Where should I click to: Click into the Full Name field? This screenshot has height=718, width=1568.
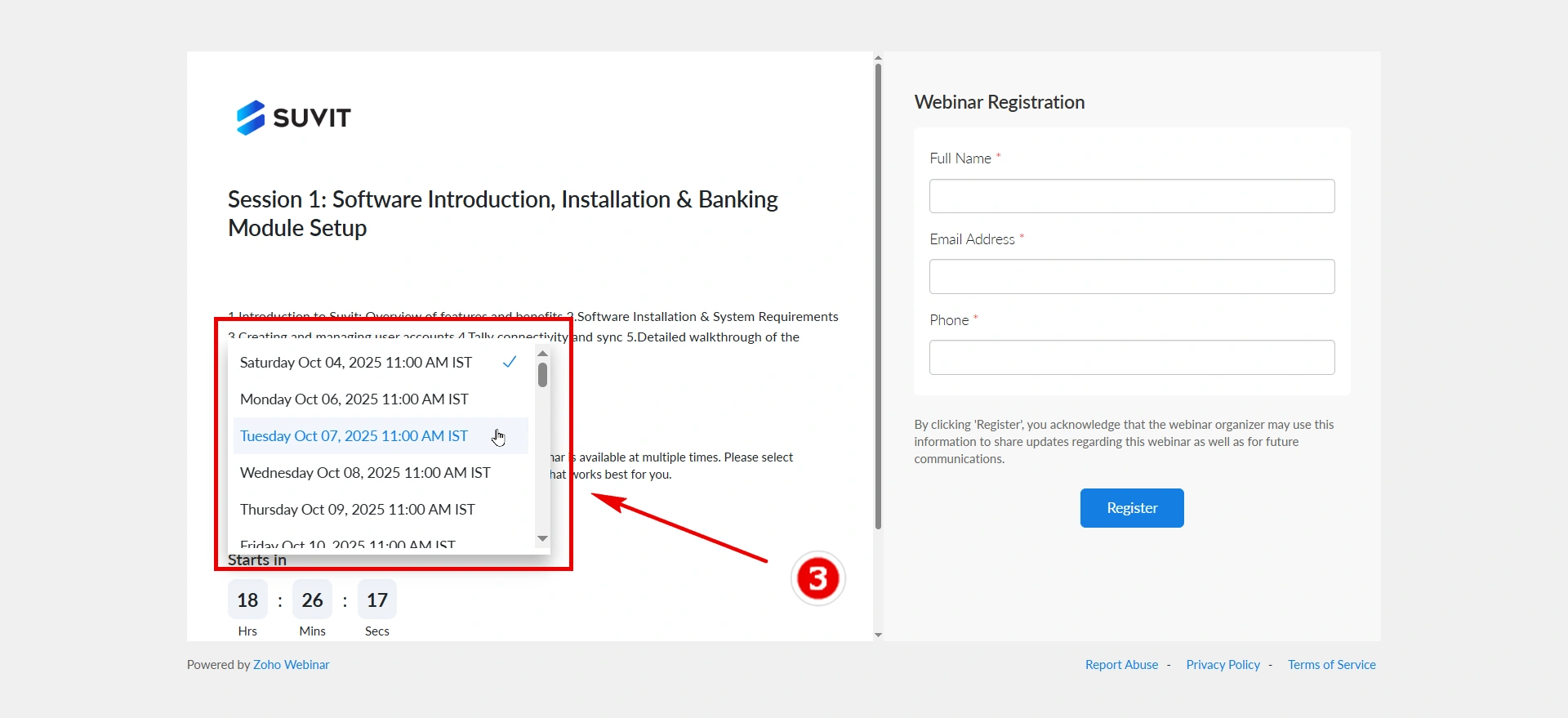coord(1132,196)
